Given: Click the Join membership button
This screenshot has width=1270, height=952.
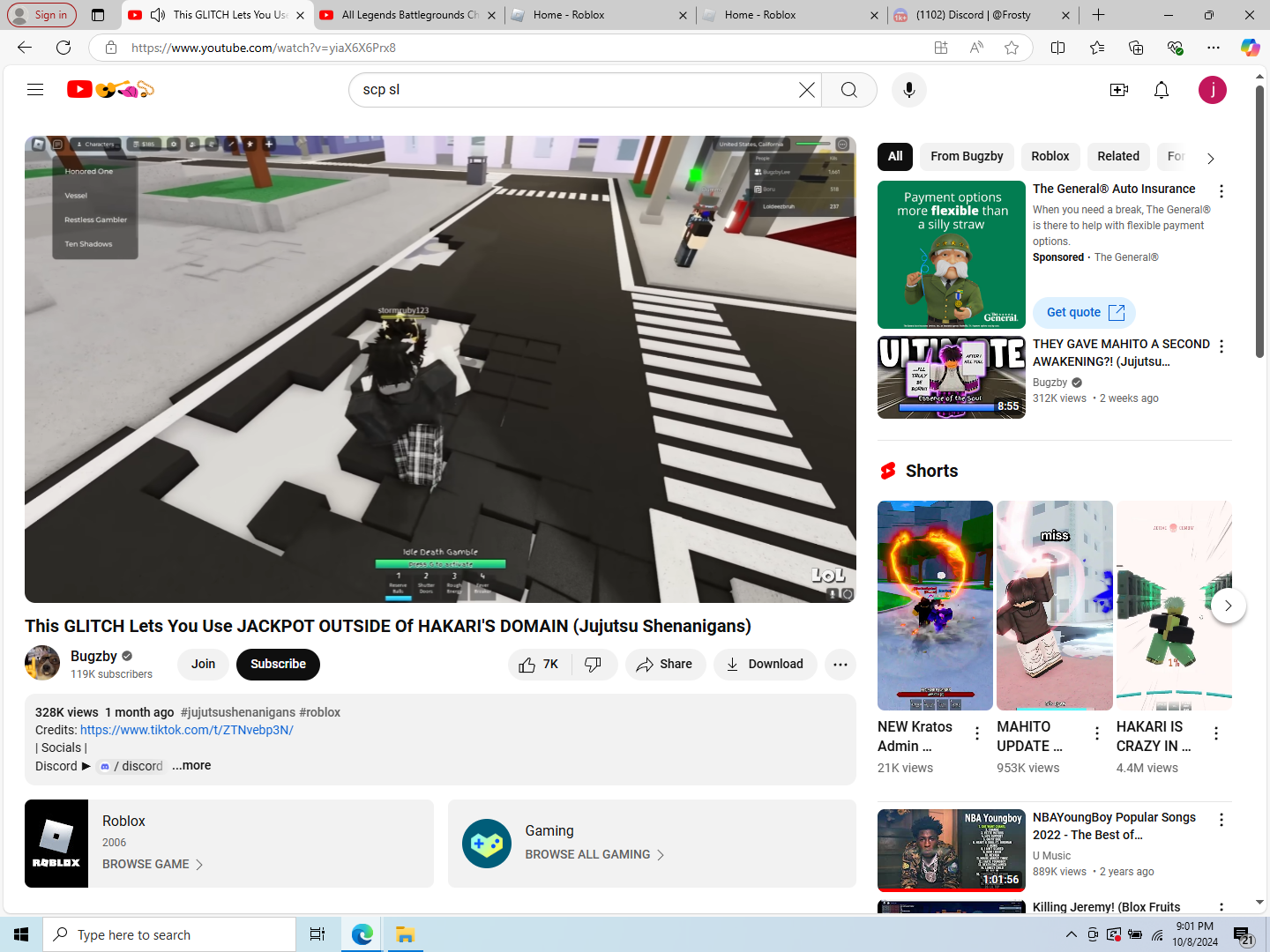Looking at the screenshot, I should (203, 665).
